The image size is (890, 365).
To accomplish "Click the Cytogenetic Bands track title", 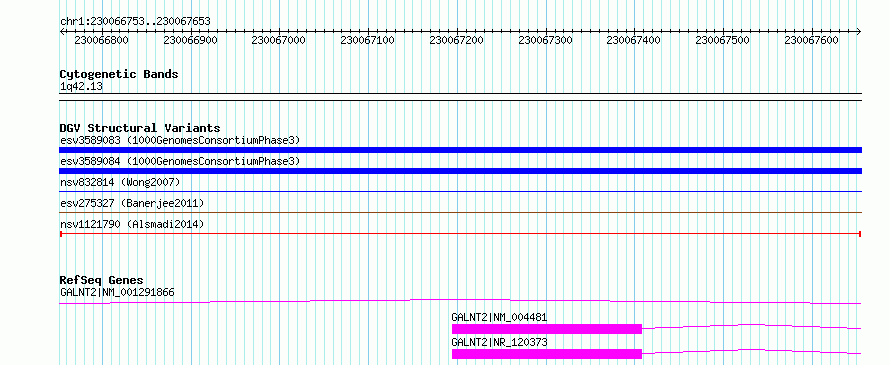I will click(x=119, y=74).
